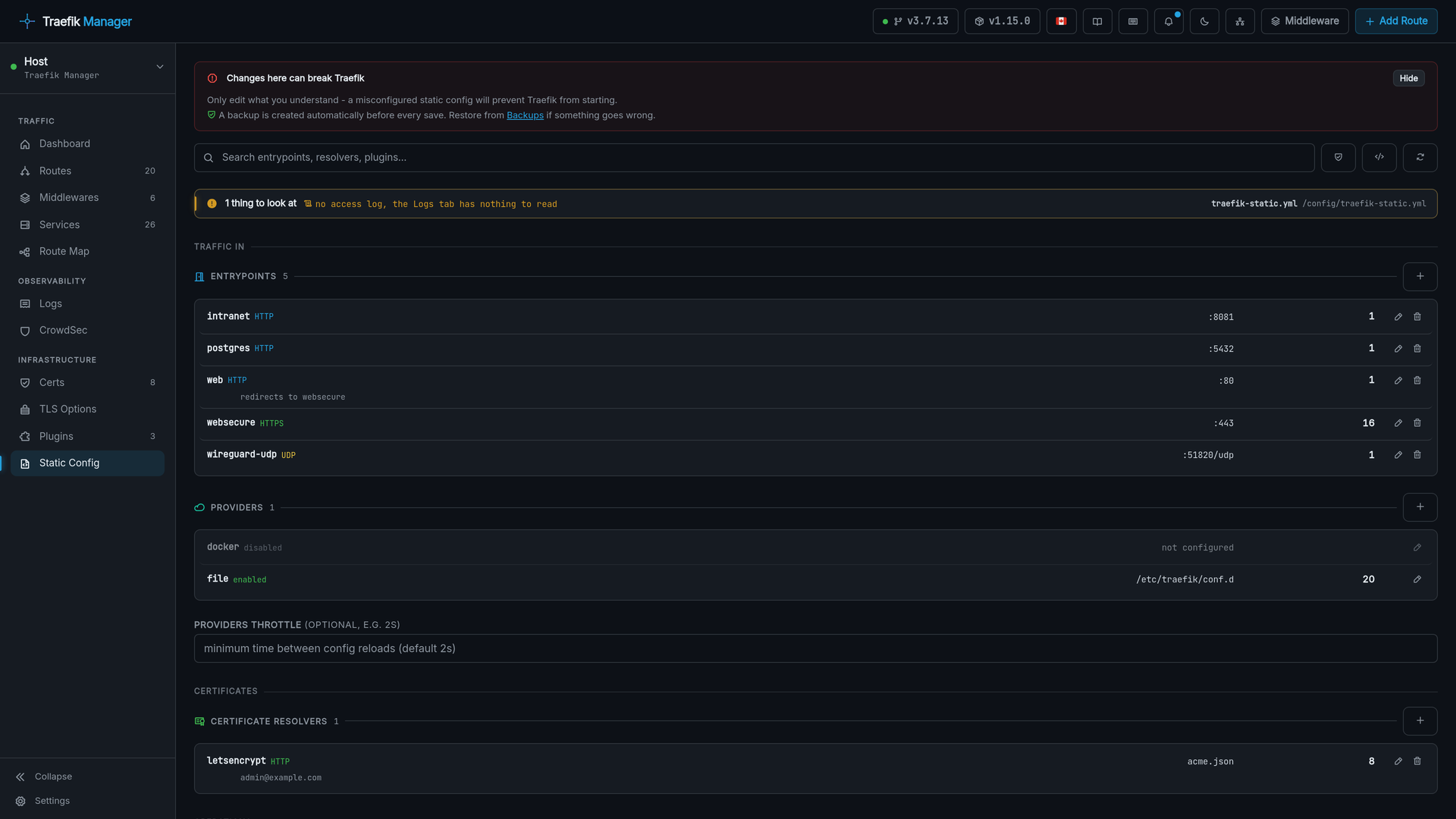Navigate to TLS Options
This screenshot has height=819, width=1456.
pos(87,409)
